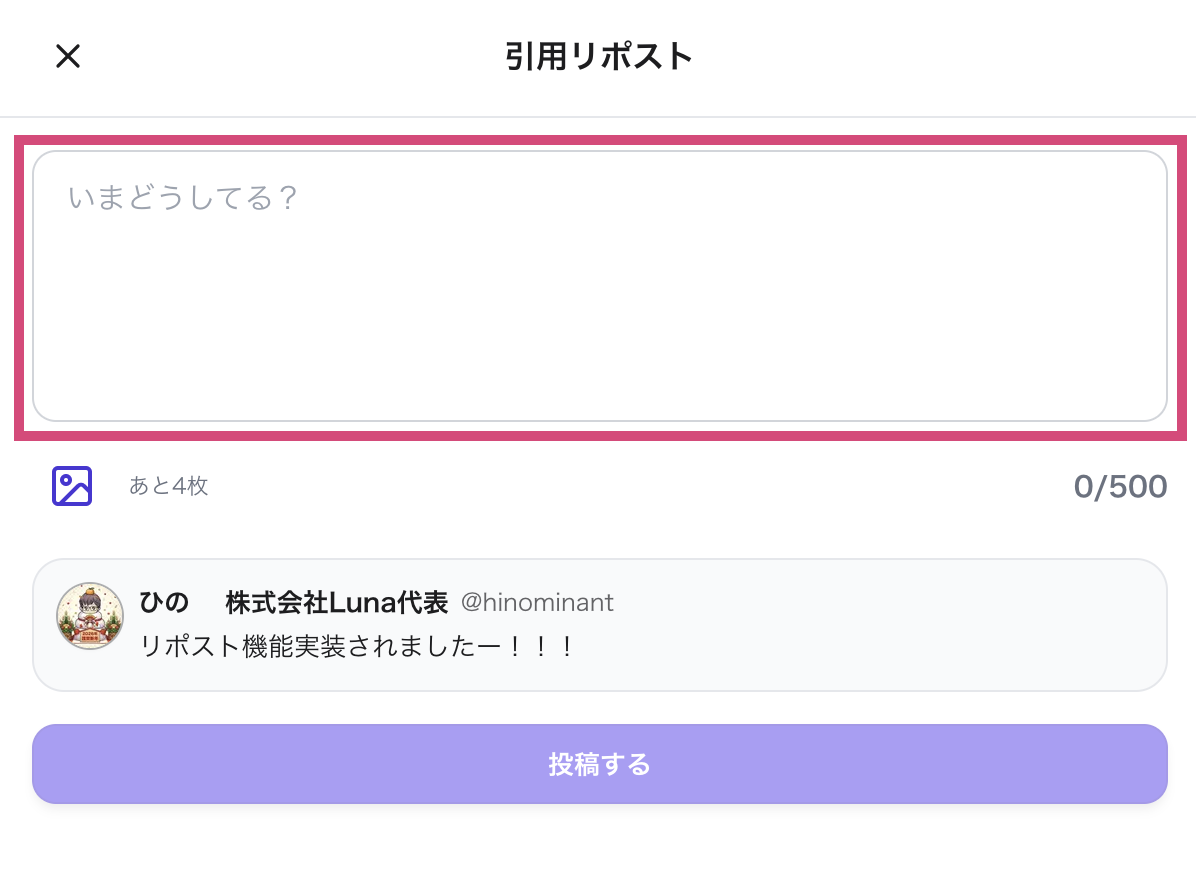Open the quoted user's avatar image
Image resolution: width=1196 pixels, height=872 pixels.
(x=90, y=614)
